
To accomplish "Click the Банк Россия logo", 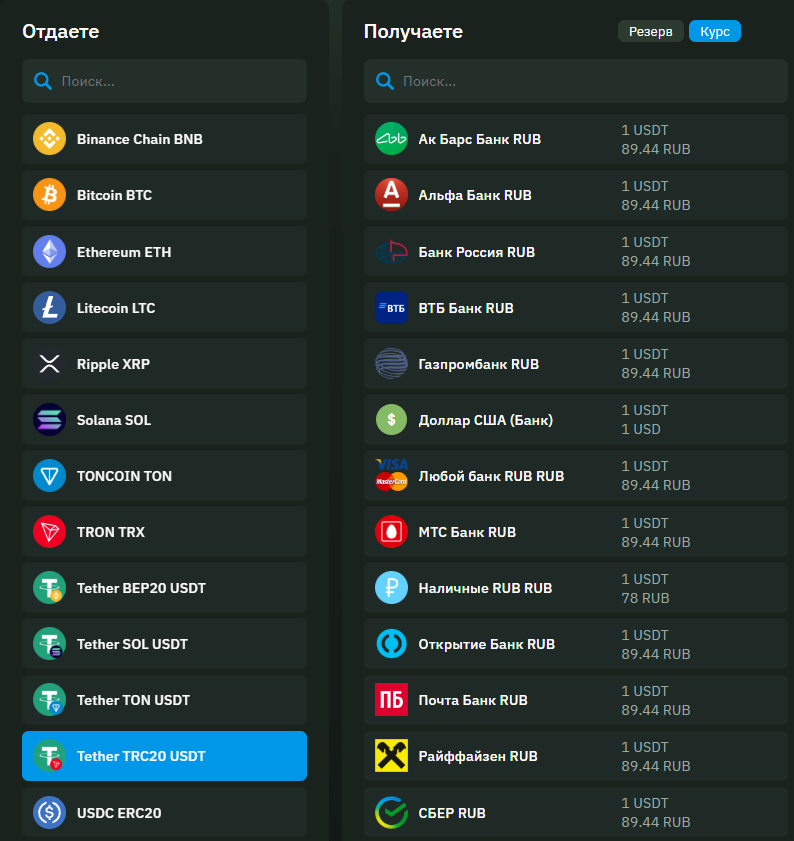I will click(391, 252).
